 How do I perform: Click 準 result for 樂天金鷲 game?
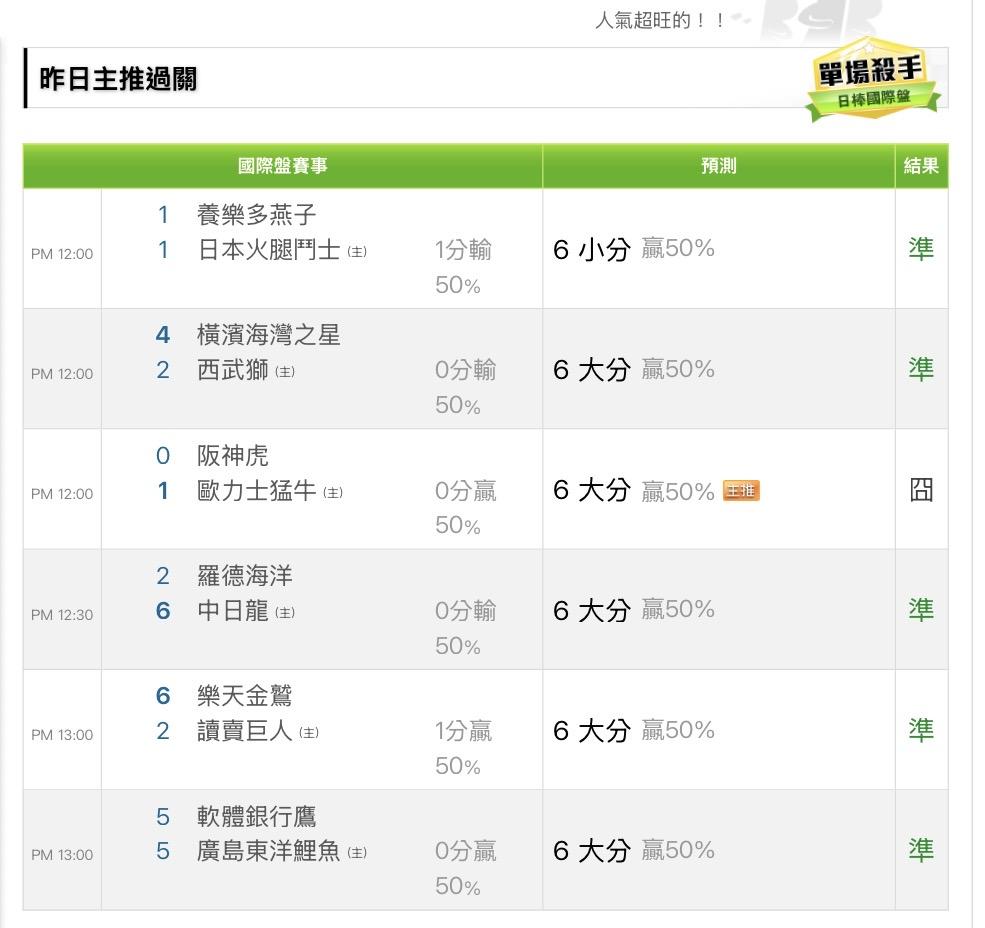click(x=920, y=730)
